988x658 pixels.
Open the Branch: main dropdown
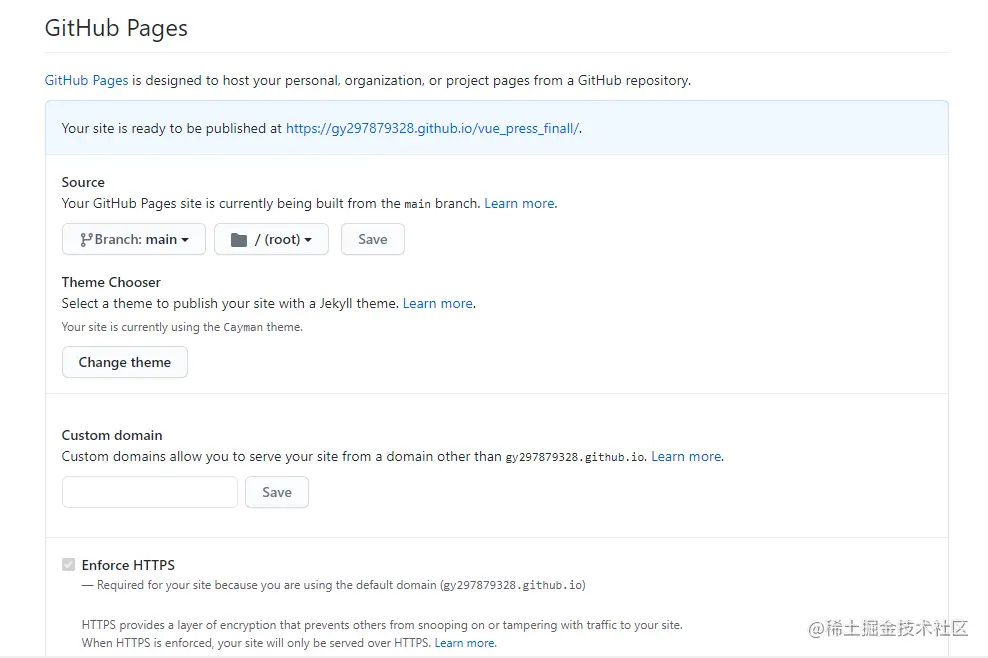pyautogui.click(x=134, y=240)
